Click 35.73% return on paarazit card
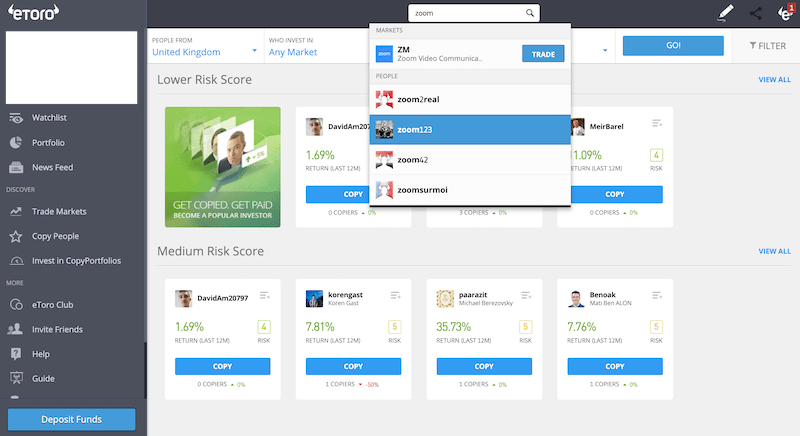 (454, 326)
